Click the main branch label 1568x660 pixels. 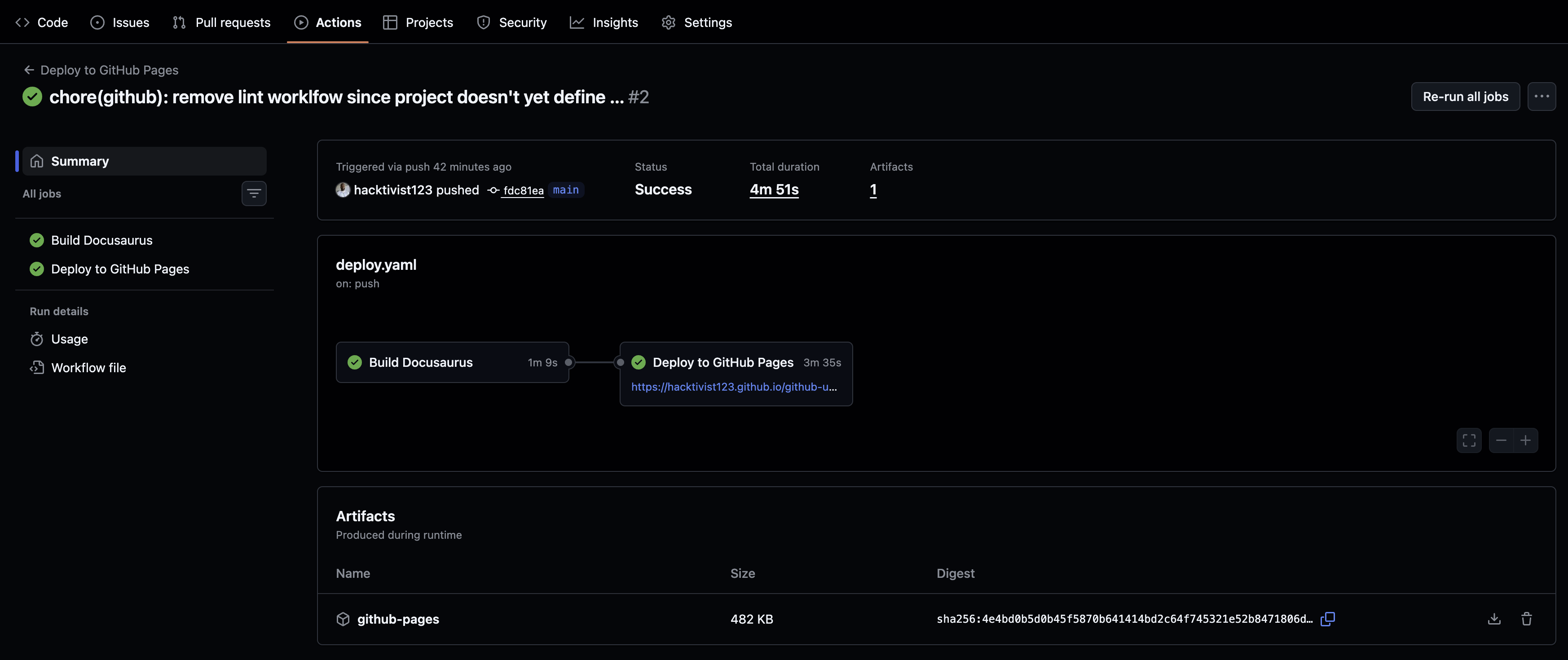(x=565, y=190)
